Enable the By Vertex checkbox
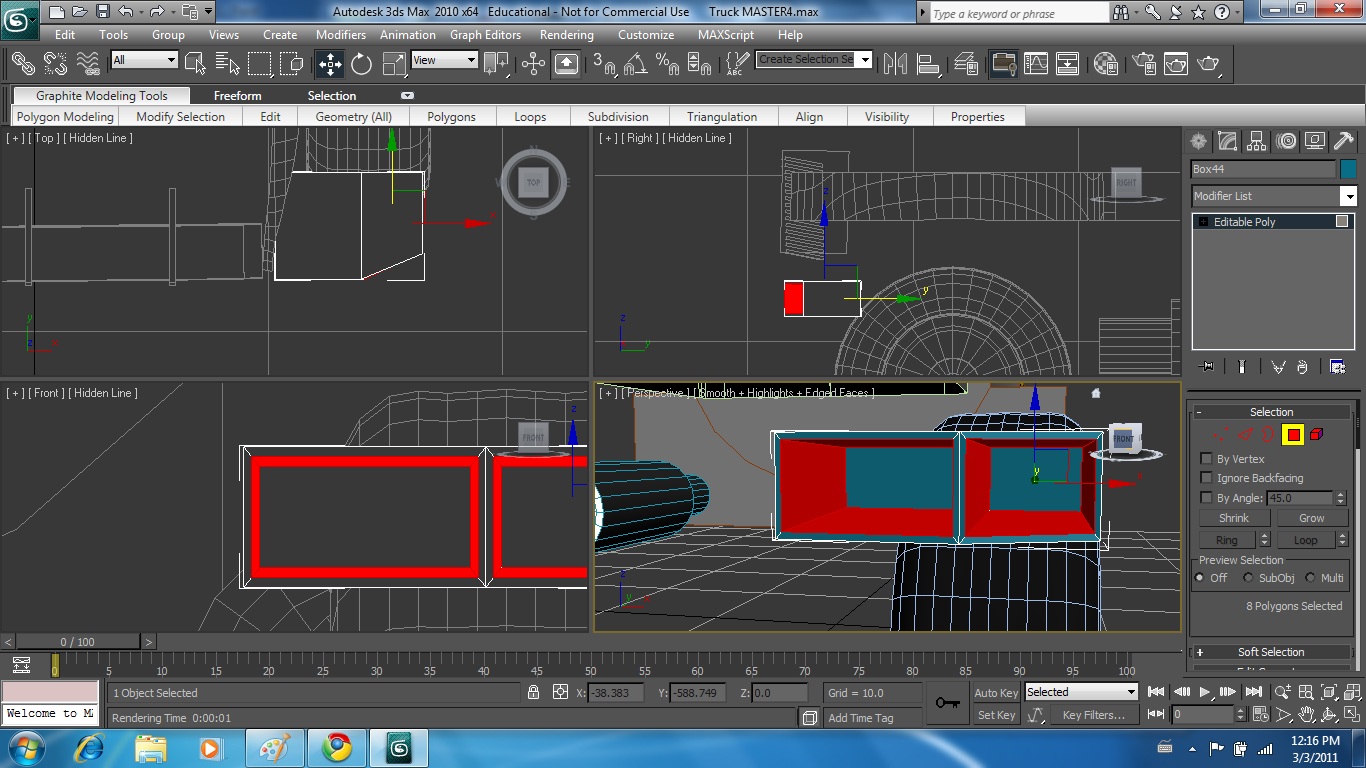 click(x=1206, y=459)
